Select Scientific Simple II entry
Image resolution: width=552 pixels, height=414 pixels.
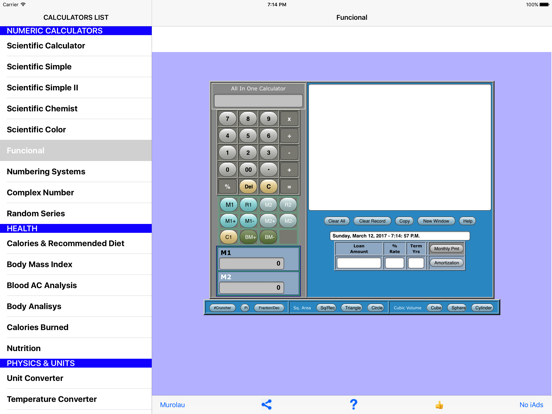76,88
